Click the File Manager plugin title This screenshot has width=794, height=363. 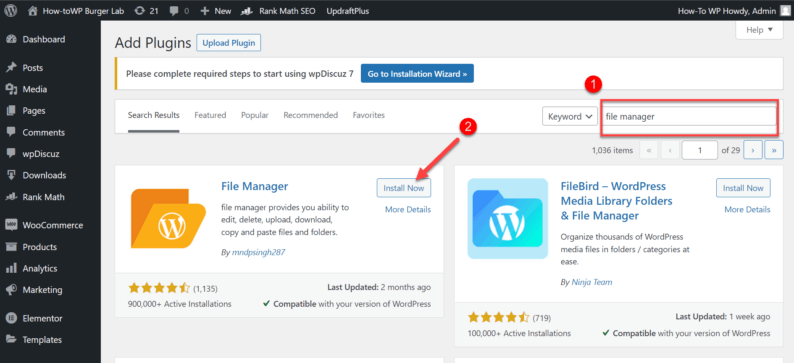[x=255, y=186]
